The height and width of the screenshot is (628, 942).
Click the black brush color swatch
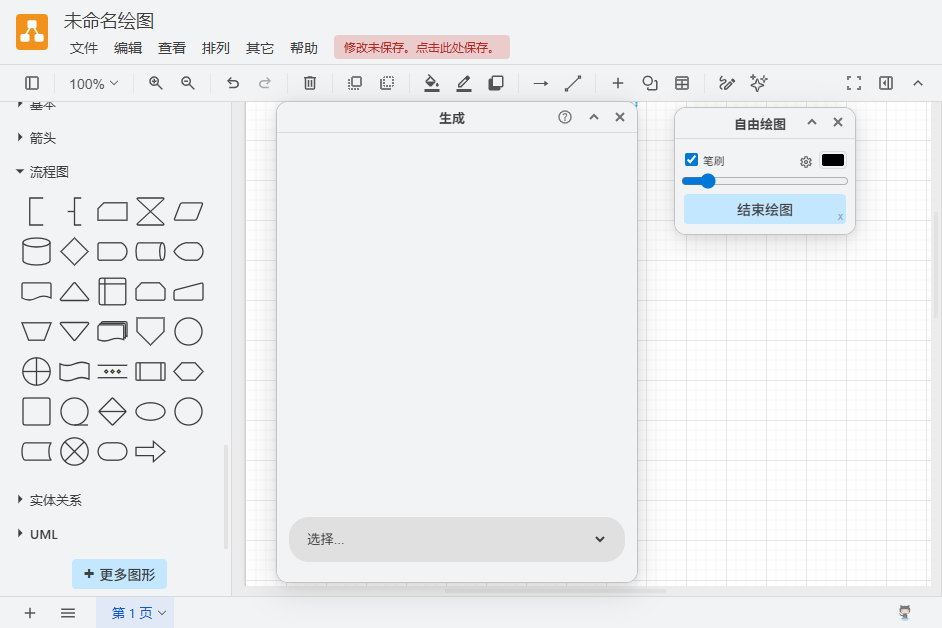(x=833, y=160)
